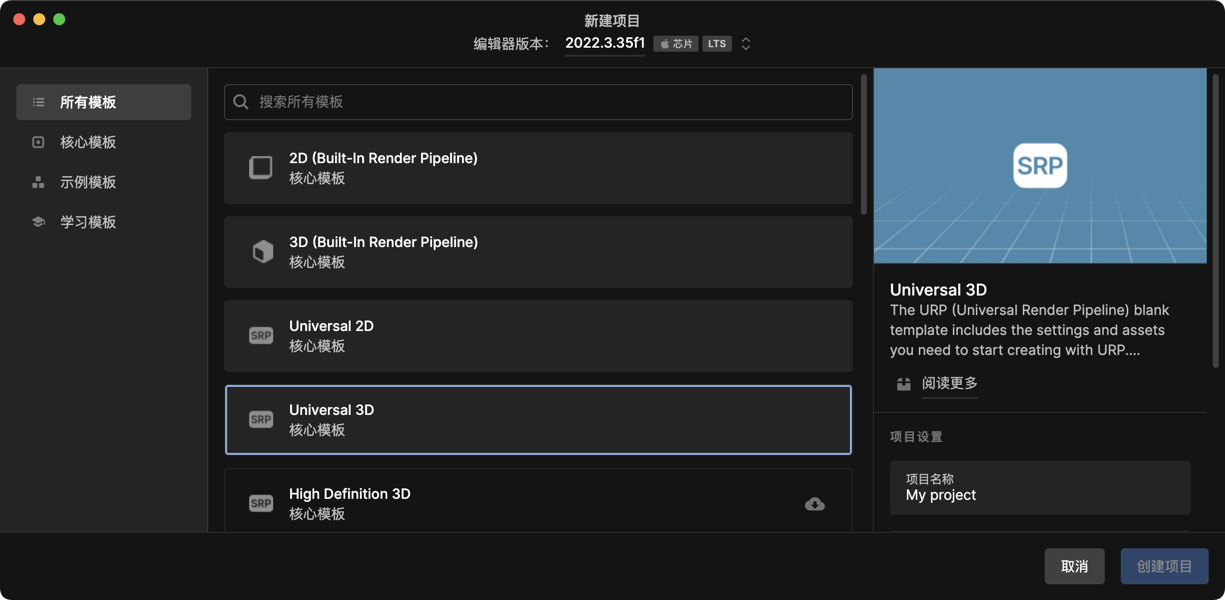The image size is (1225, 600).
Task: Edit the 项目名称 My project field
Action: click(1040, 495)
